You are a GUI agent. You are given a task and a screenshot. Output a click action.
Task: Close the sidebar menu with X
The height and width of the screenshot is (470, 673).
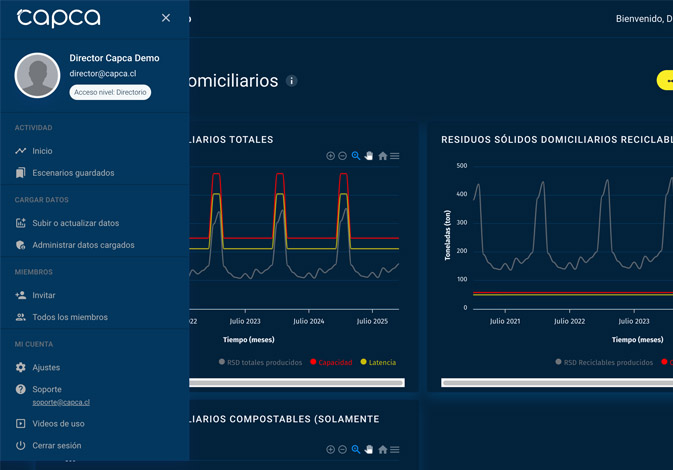pos(166,18)
